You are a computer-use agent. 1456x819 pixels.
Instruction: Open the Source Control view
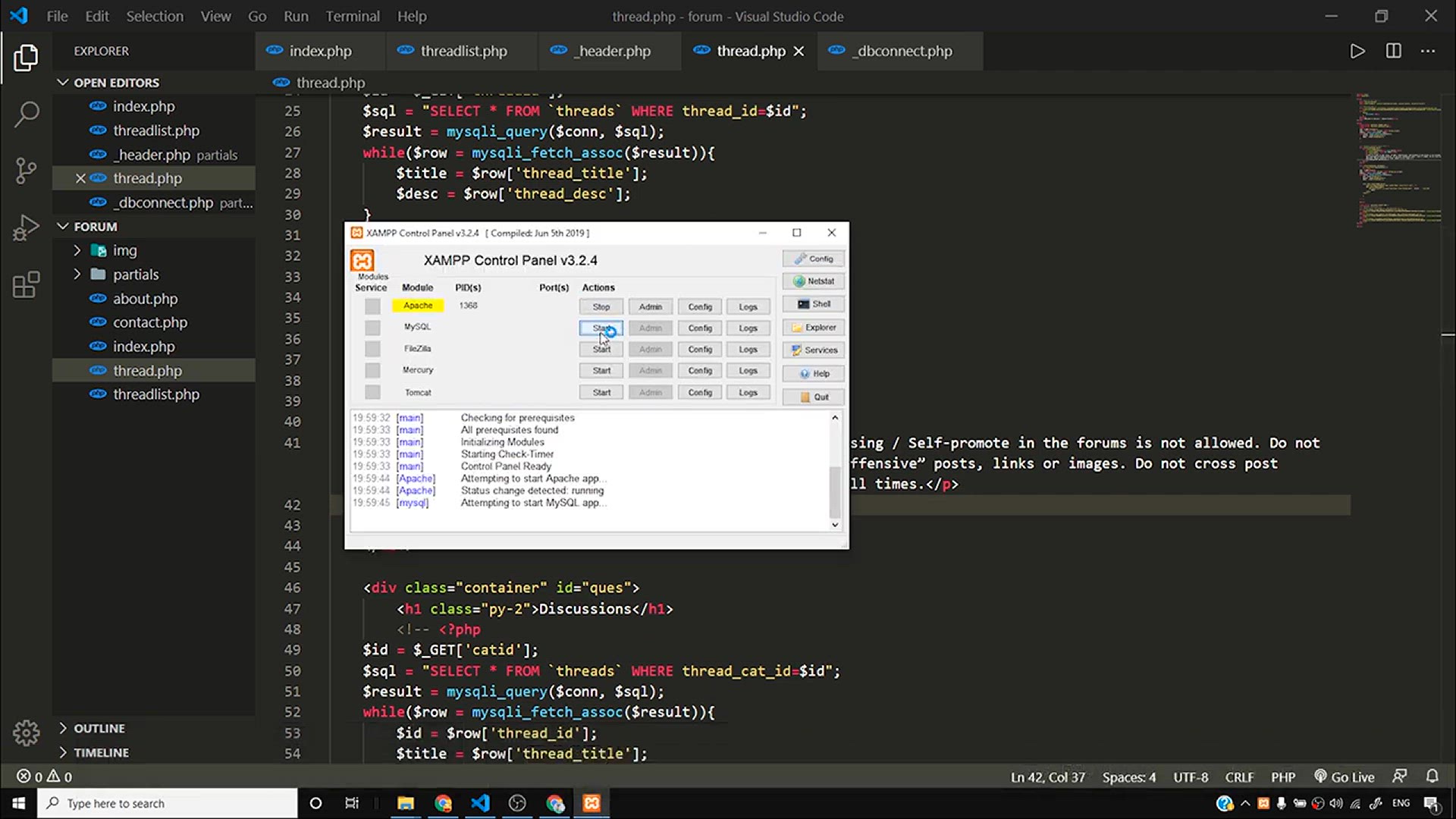click(x=26, y=171)
